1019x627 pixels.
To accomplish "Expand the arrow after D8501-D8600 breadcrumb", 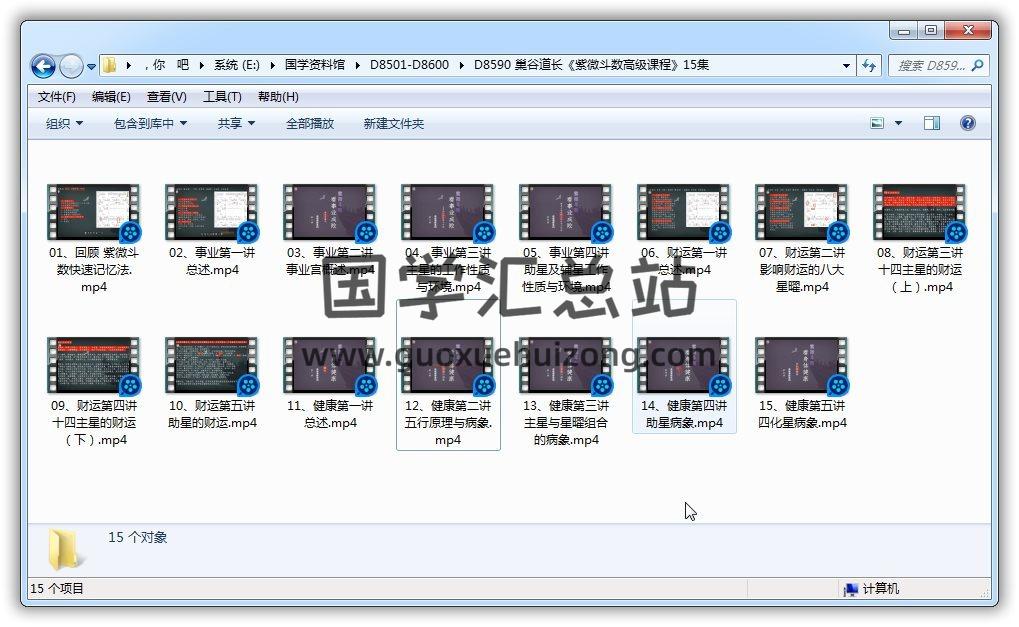I will click(461, 65).
